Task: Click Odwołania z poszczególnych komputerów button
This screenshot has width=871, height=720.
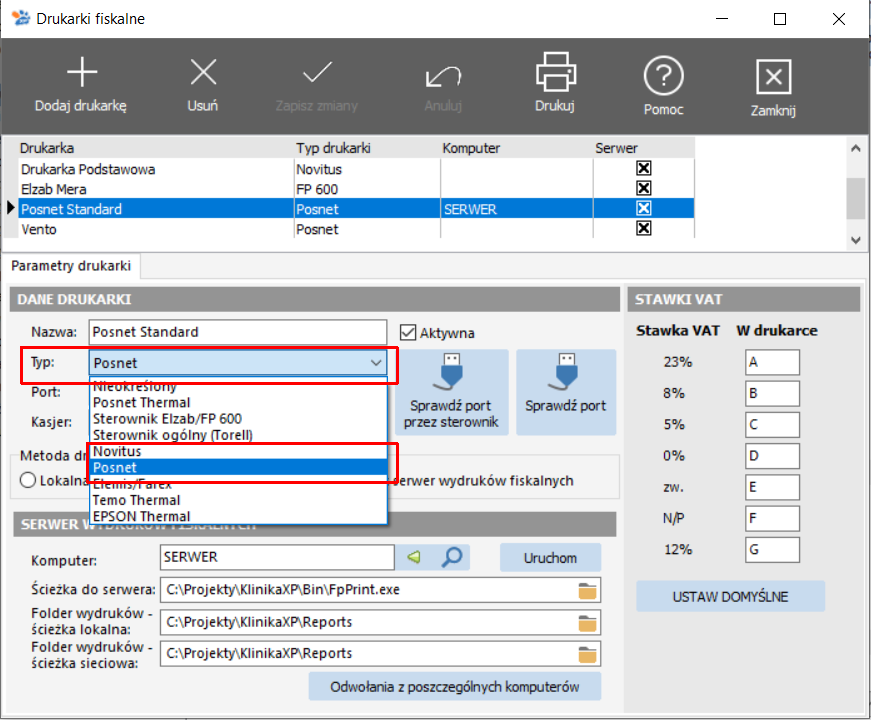Action: click(454, 687)
